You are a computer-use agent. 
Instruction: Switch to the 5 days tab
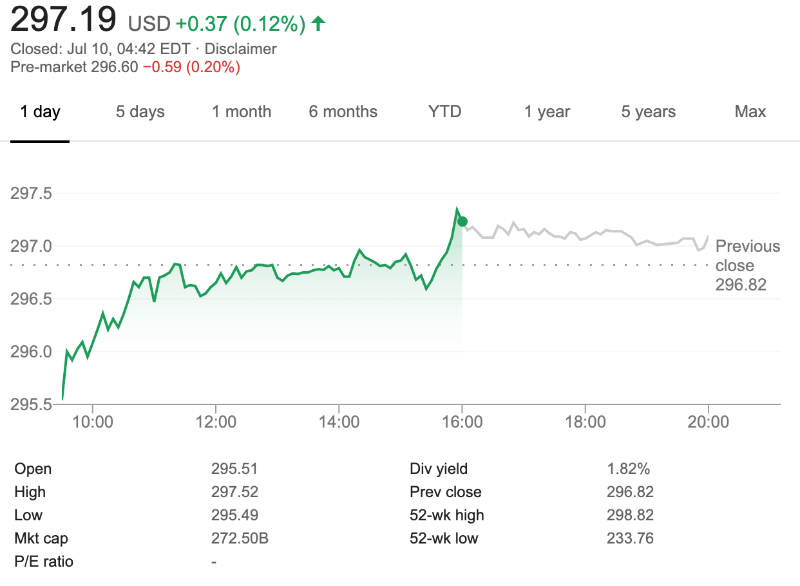140,112
